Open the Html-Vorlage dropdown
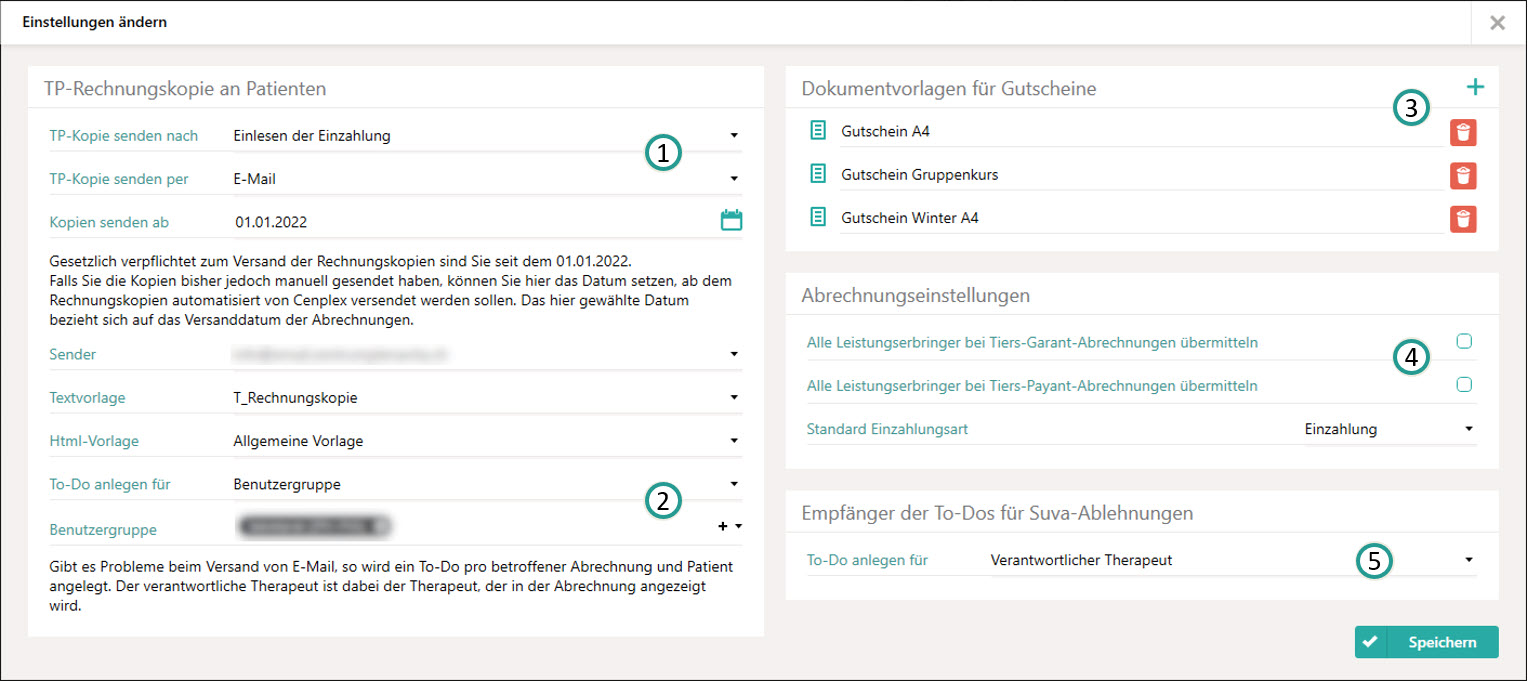Image resolution: width=1528 pixels, height=681 pixels. pos(486,441)
